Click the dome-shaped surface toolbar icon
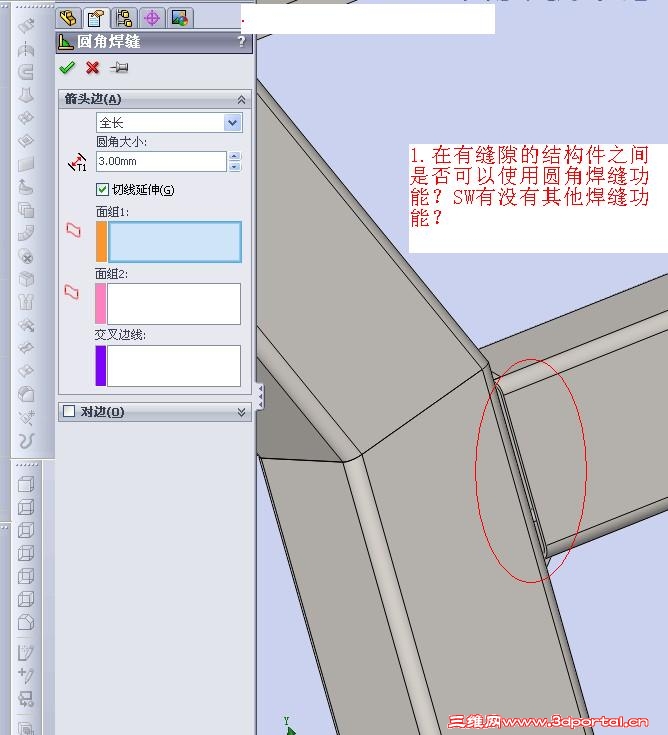 pyautogui.click(x=26, y=394)
